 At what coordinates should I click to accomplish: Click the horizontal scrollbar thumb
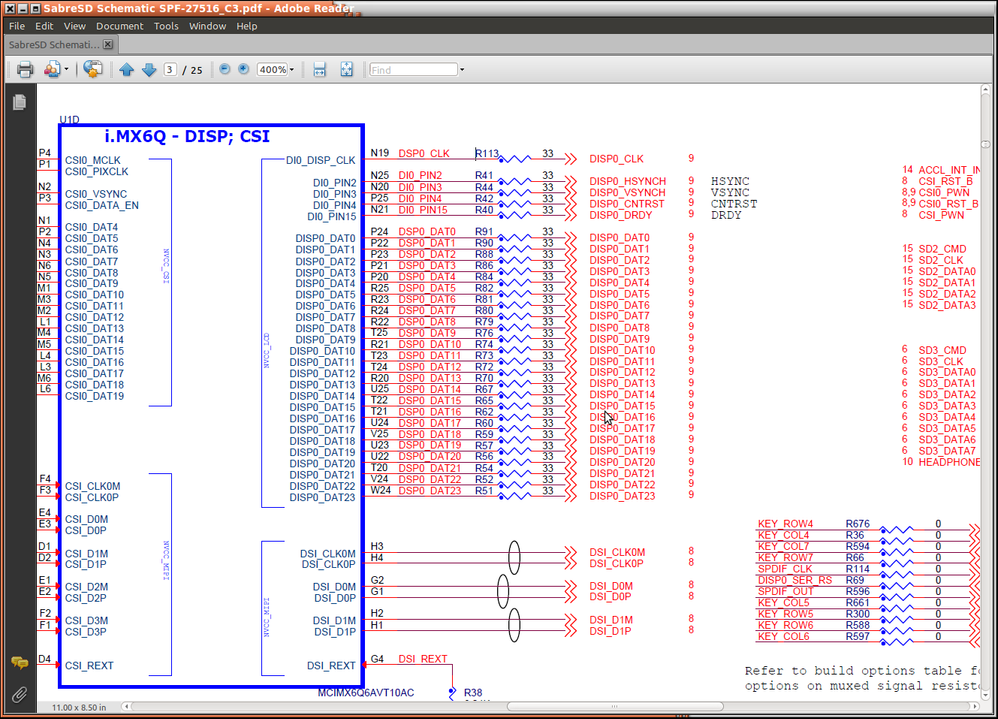615,706
